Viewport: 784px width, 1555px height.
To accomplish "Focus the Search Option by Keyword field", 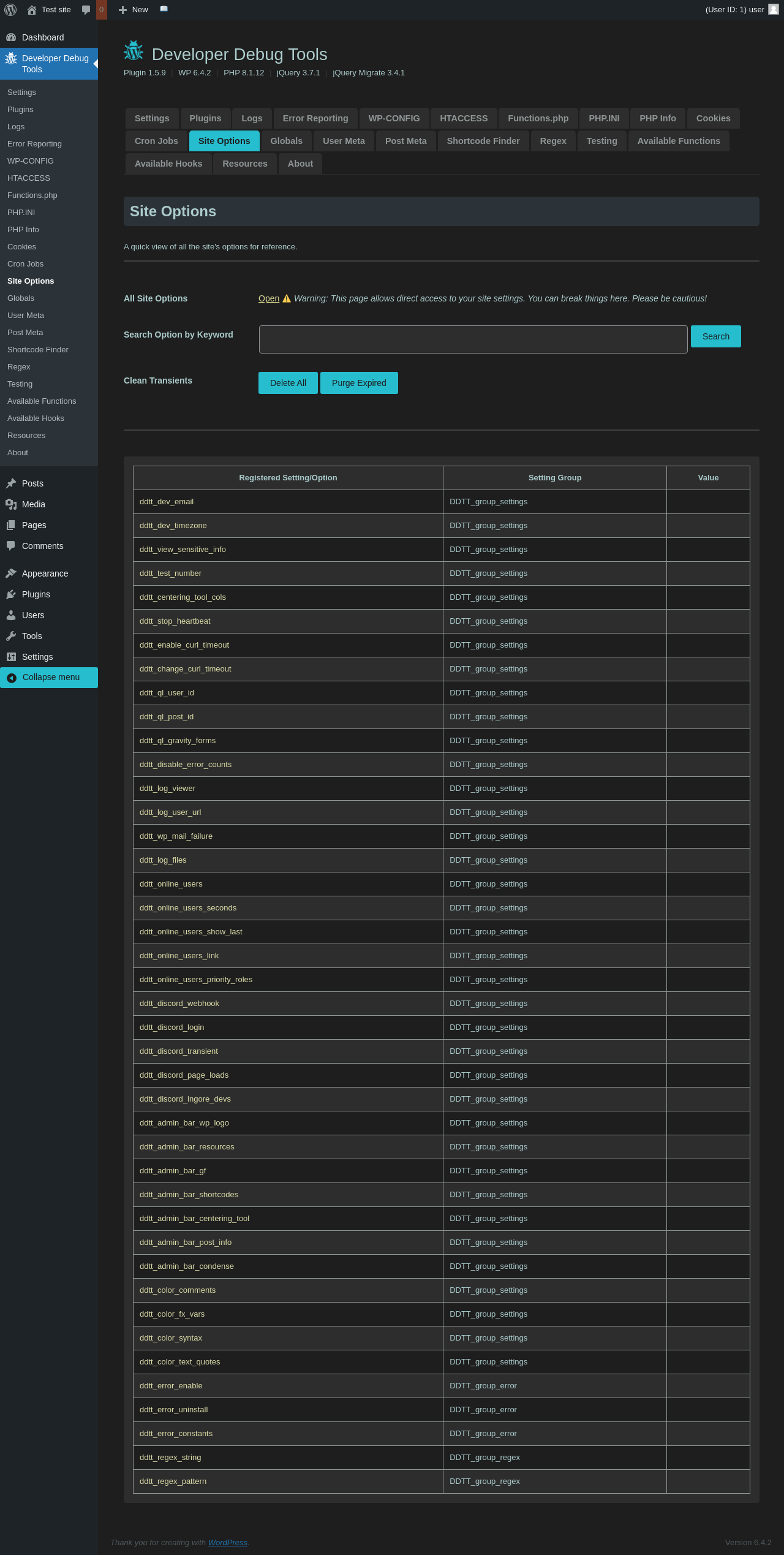I will pyautogui.click(x=473, y=339).
